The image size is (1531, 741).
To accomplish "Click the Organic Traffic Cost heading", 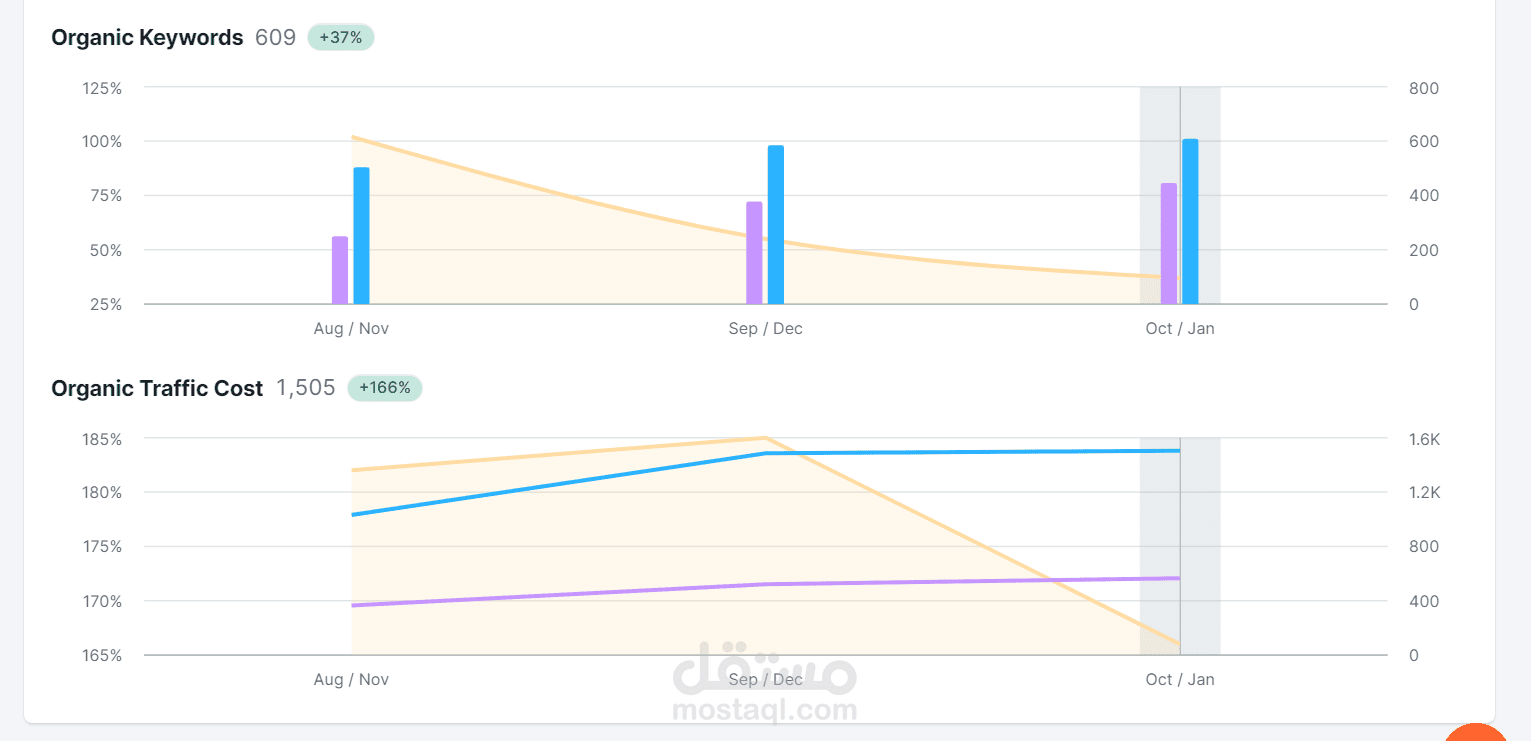I will [x=157, y=388].
